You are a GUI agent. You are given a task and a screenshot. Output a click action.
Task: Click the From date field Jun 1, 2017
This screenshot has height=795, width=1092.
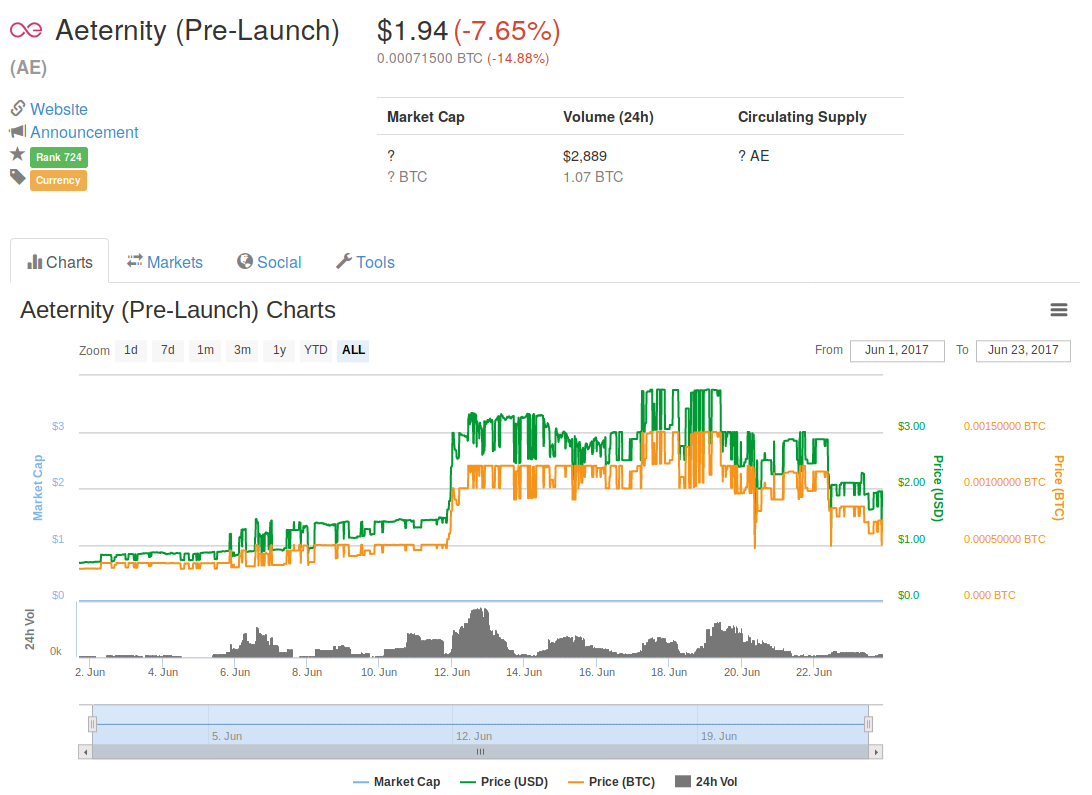(897, 350)
